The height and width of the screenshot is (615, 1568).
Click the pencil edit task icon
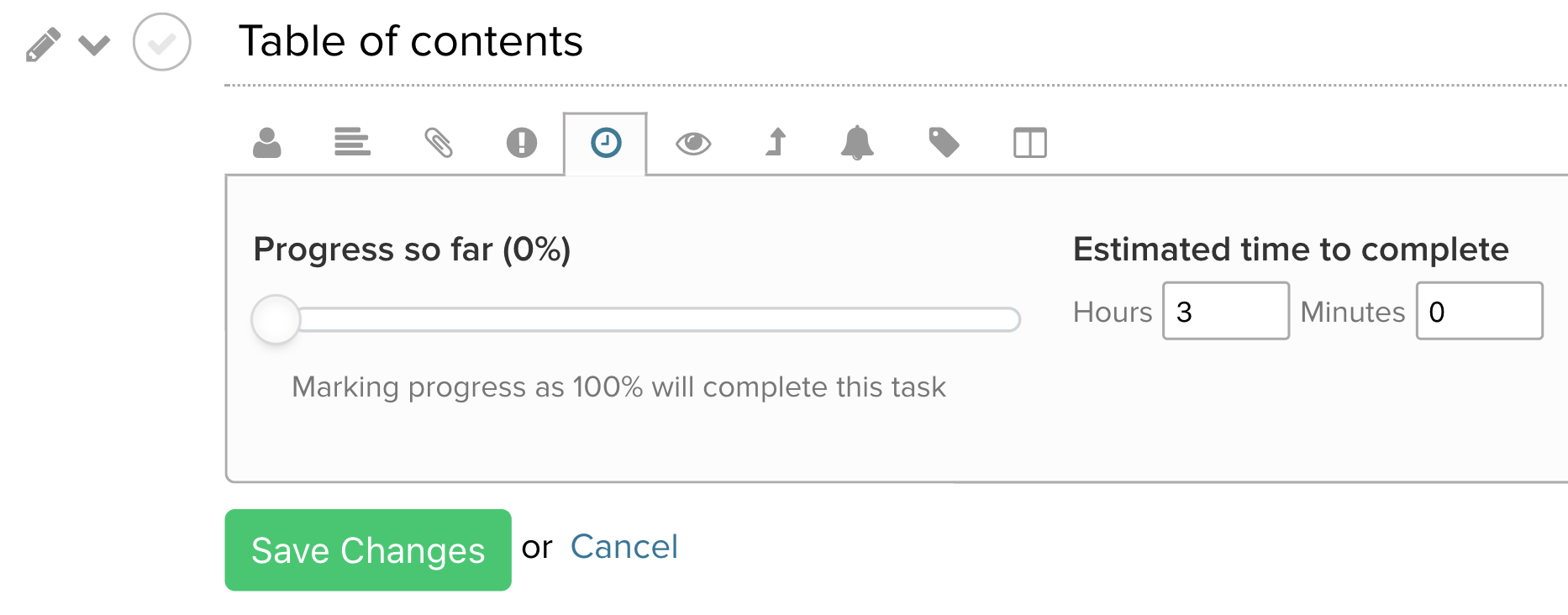coord(43,45)
